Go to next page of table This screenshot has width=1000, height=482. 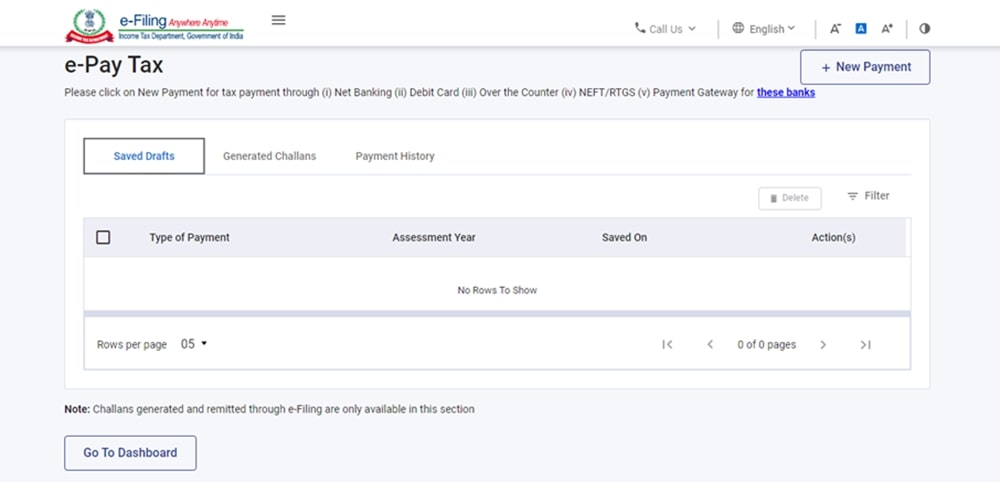(x=823, y=345)
